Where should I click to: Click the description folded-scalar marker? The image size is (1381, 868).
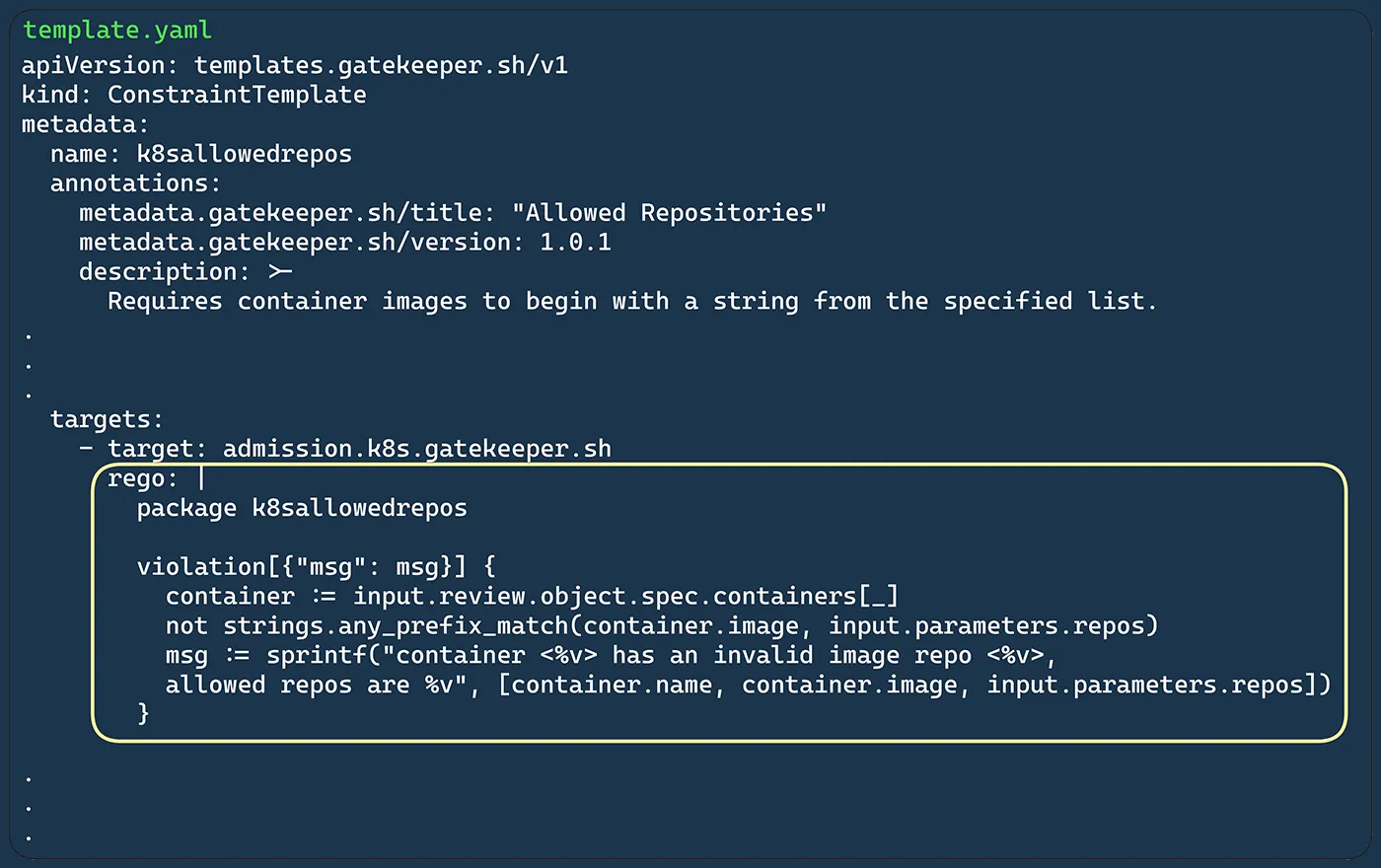coord(280,272)
